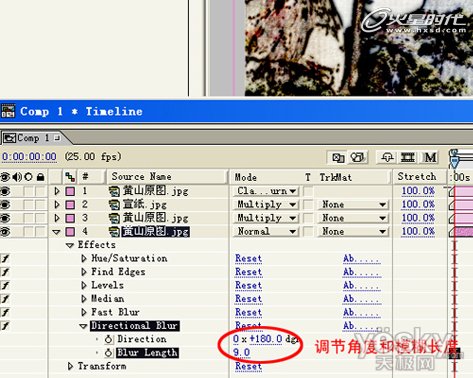Expand the Hue/Saturation effect
The width and height of the screenshot is (473, 378).
coord(84,258)
